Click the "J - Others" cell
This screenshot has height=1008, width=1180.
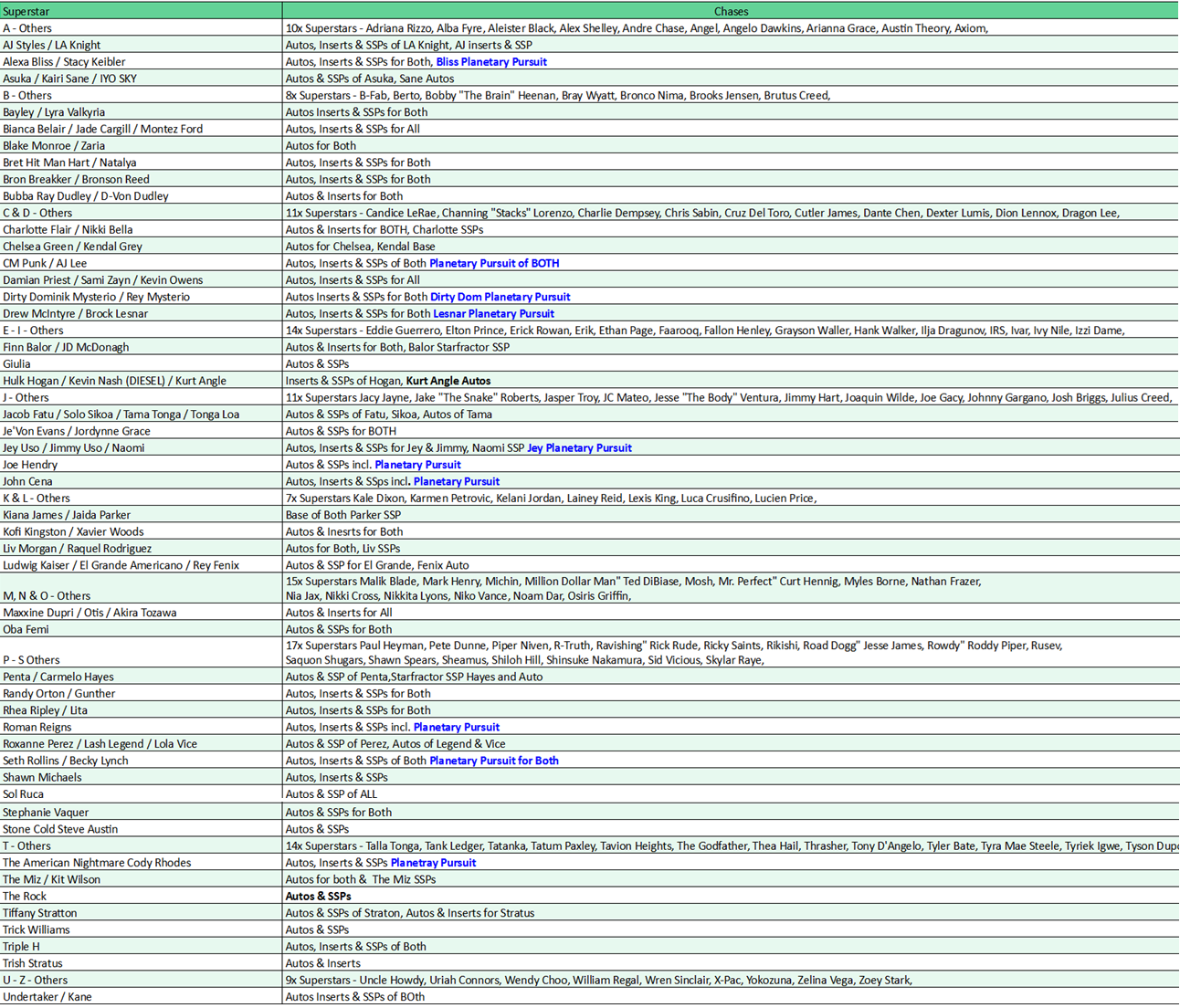coord(141,397)
